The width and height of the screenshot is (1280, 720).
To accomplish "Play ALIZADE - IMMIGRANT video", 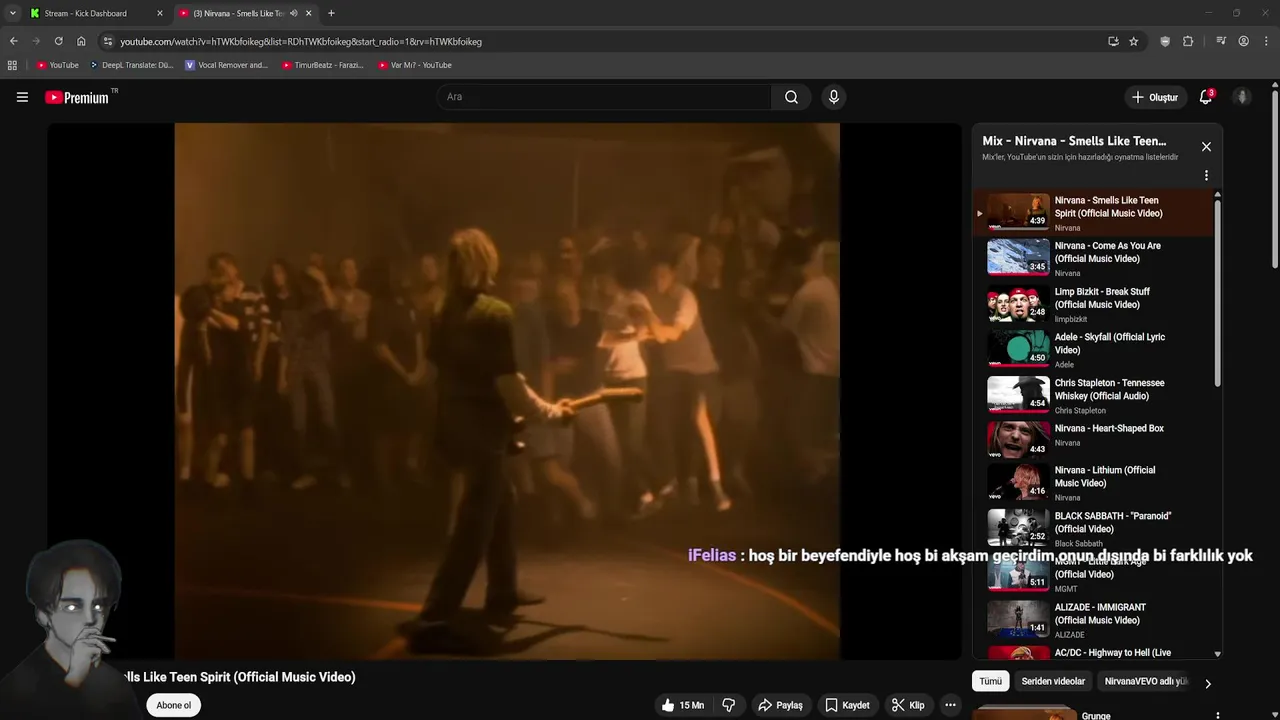I will point(1093,618).
